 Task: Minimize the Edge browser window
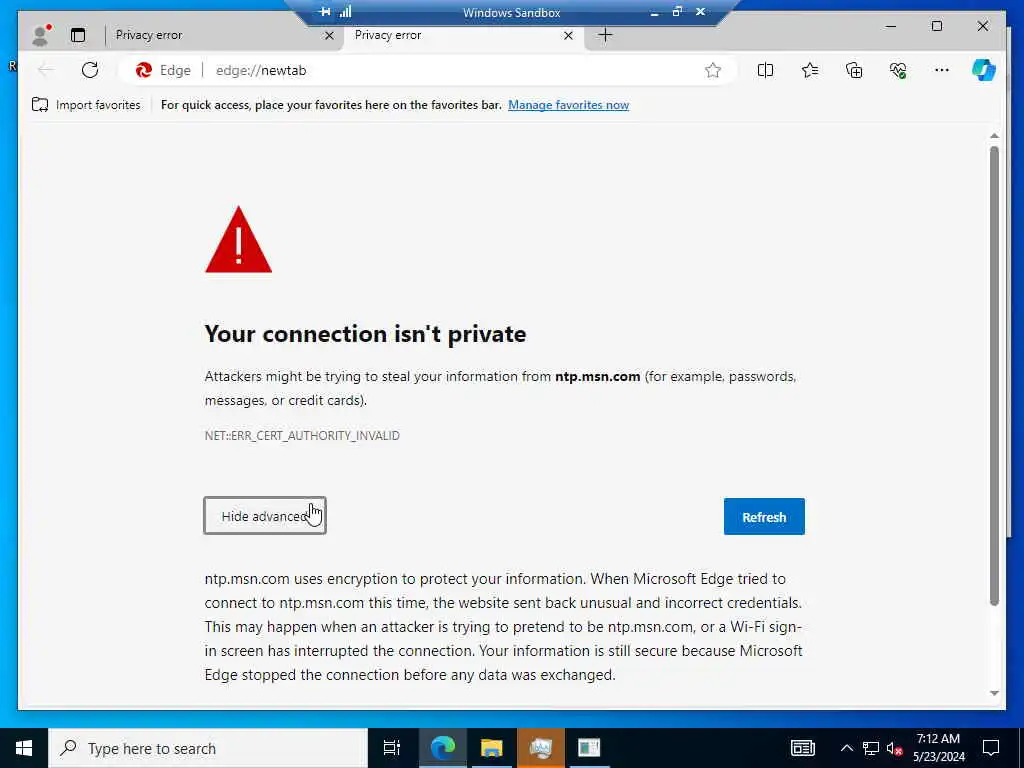tap(891, 26)
